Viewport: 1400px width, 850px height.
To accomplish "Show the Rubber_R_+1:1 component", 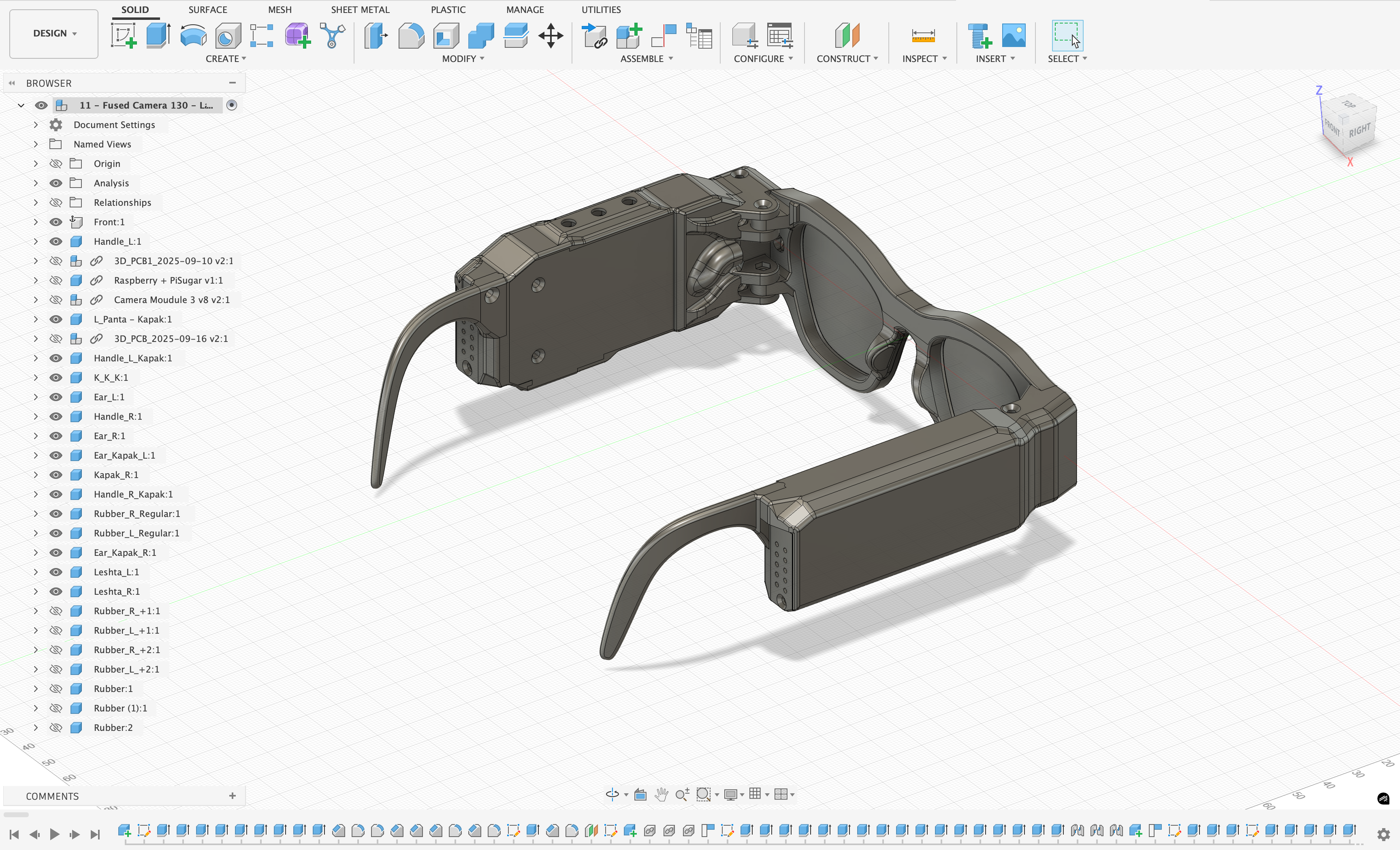I will pos(55,611).
